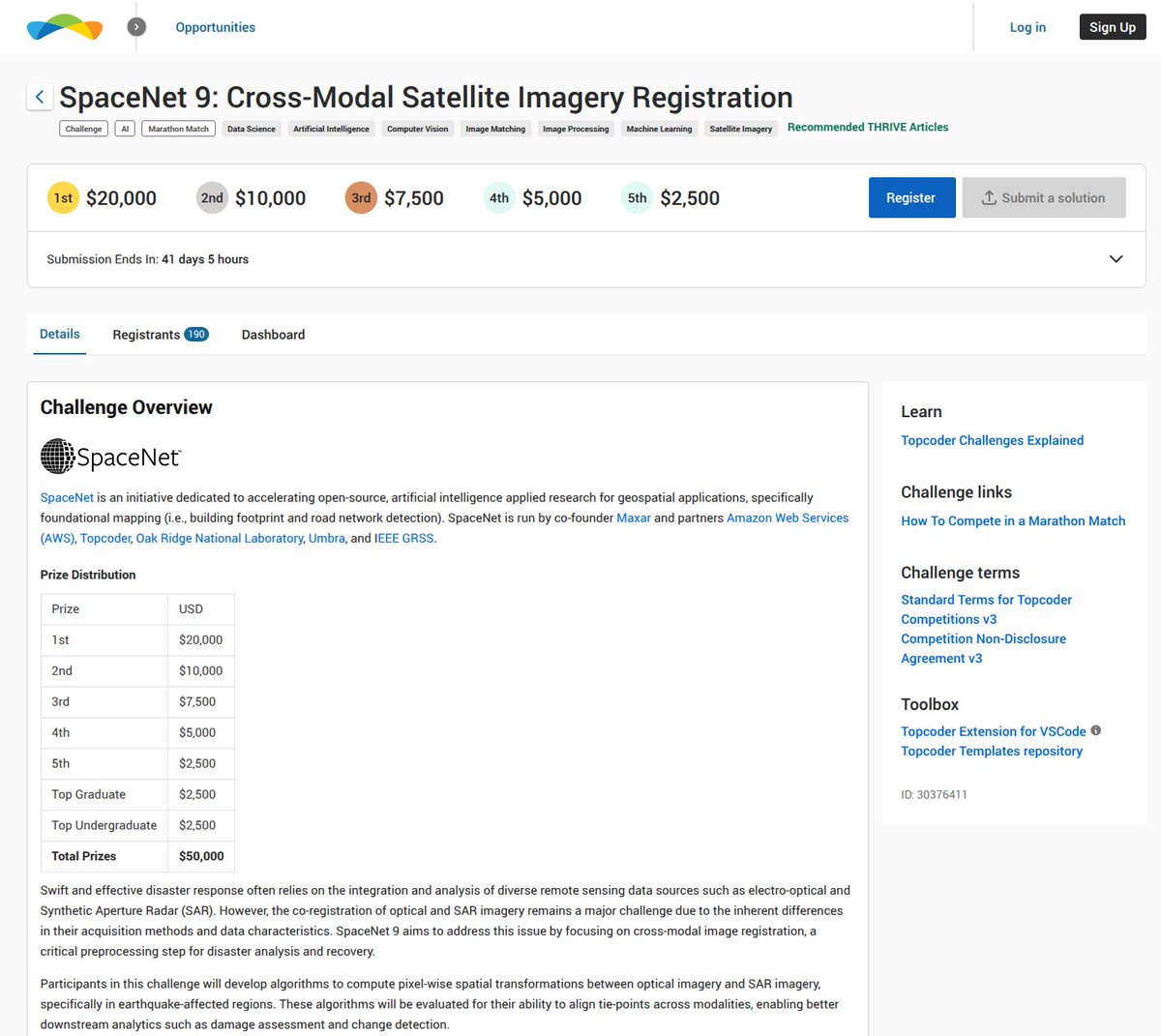Viewport: 1161px width, 1036px height.
Task: Switch to the Details tab
Action: point(60,334)
